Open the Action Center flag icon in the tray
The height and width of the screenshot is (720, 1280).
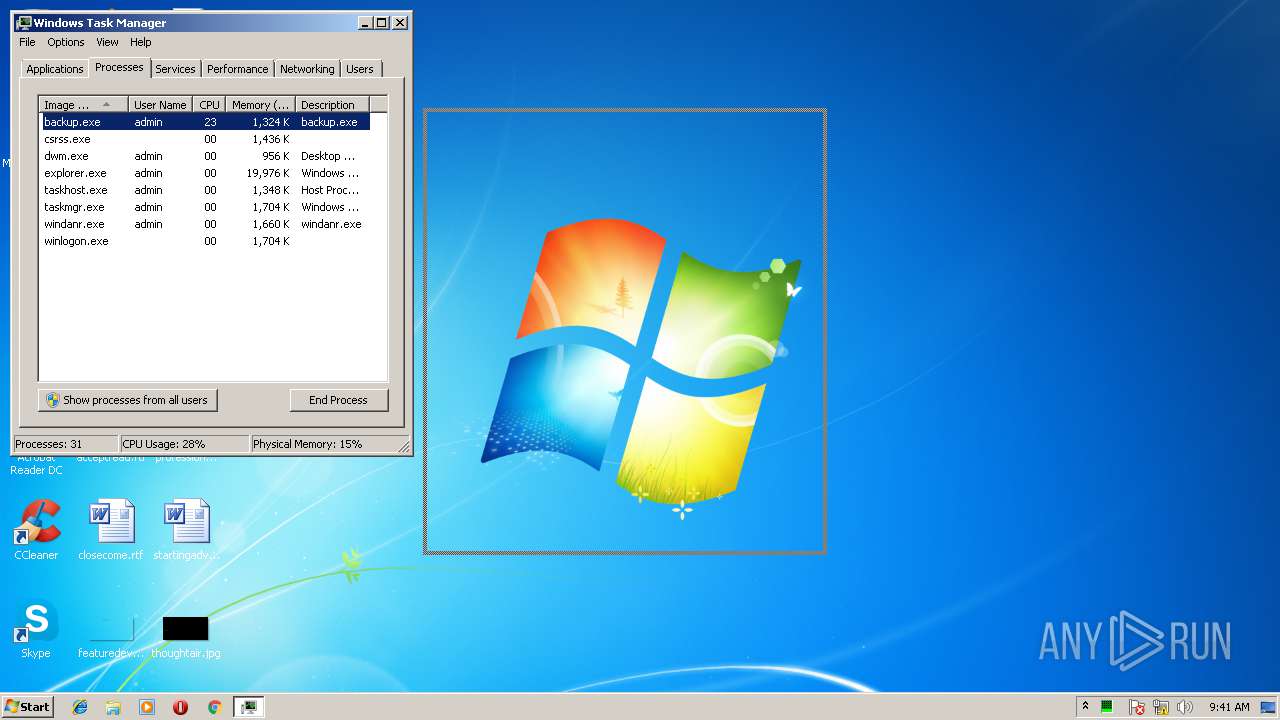(x=1137, y=707)
